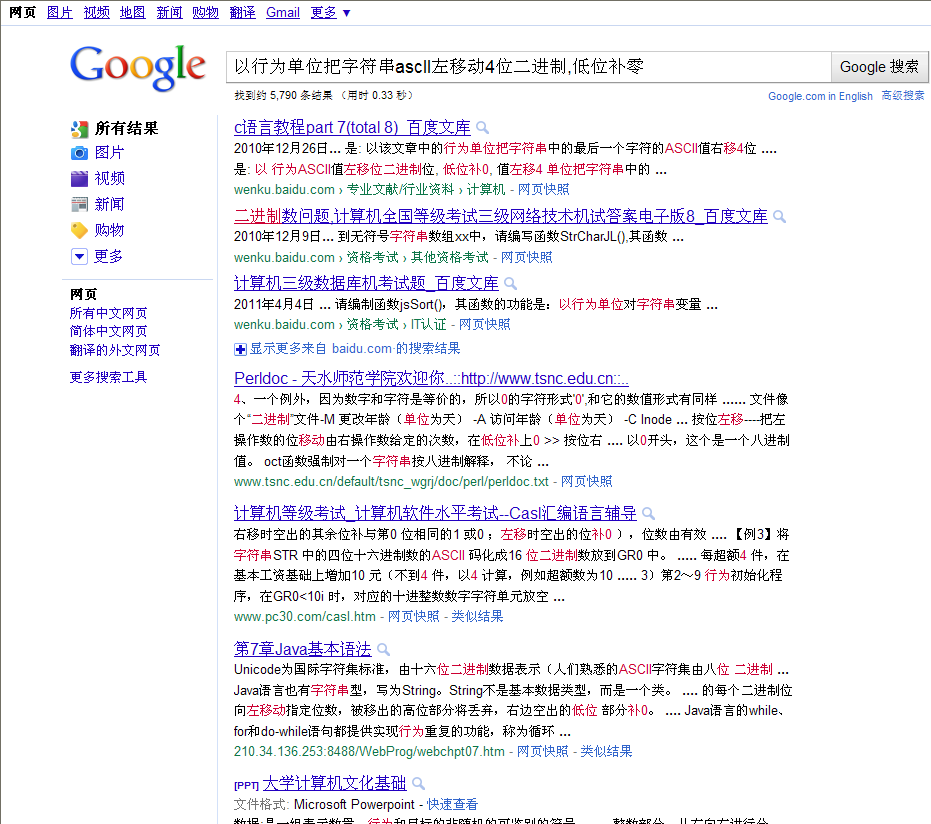Preview the 第7章Java基本语法 result magnifier
This screenshot has height=824, width=931.
tap(384, 649)
